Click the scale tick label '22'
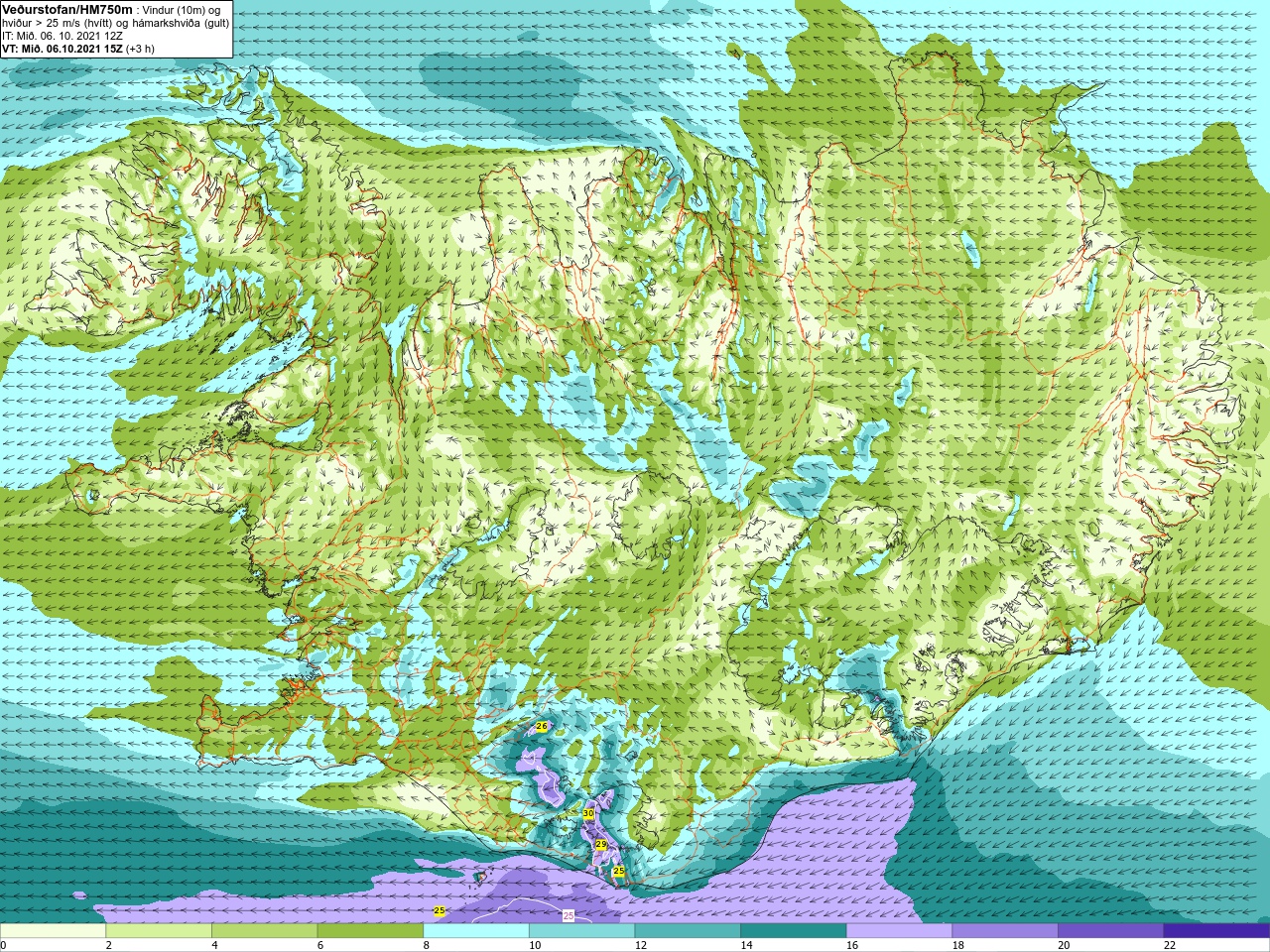The height and width of the screenshot is (952, 1270). pos(1169,945)
